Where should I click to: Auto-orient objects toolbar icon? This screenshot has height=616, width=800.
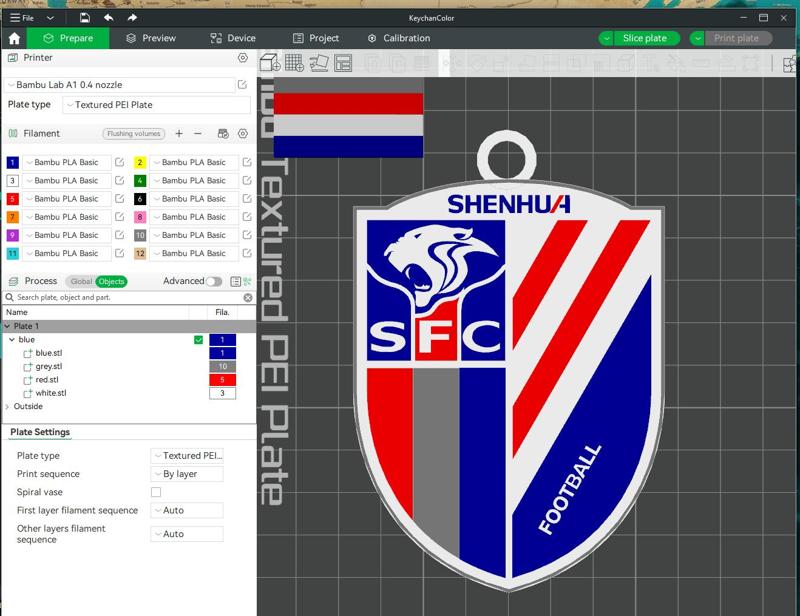pyautogui.click(x=319, y=63)
